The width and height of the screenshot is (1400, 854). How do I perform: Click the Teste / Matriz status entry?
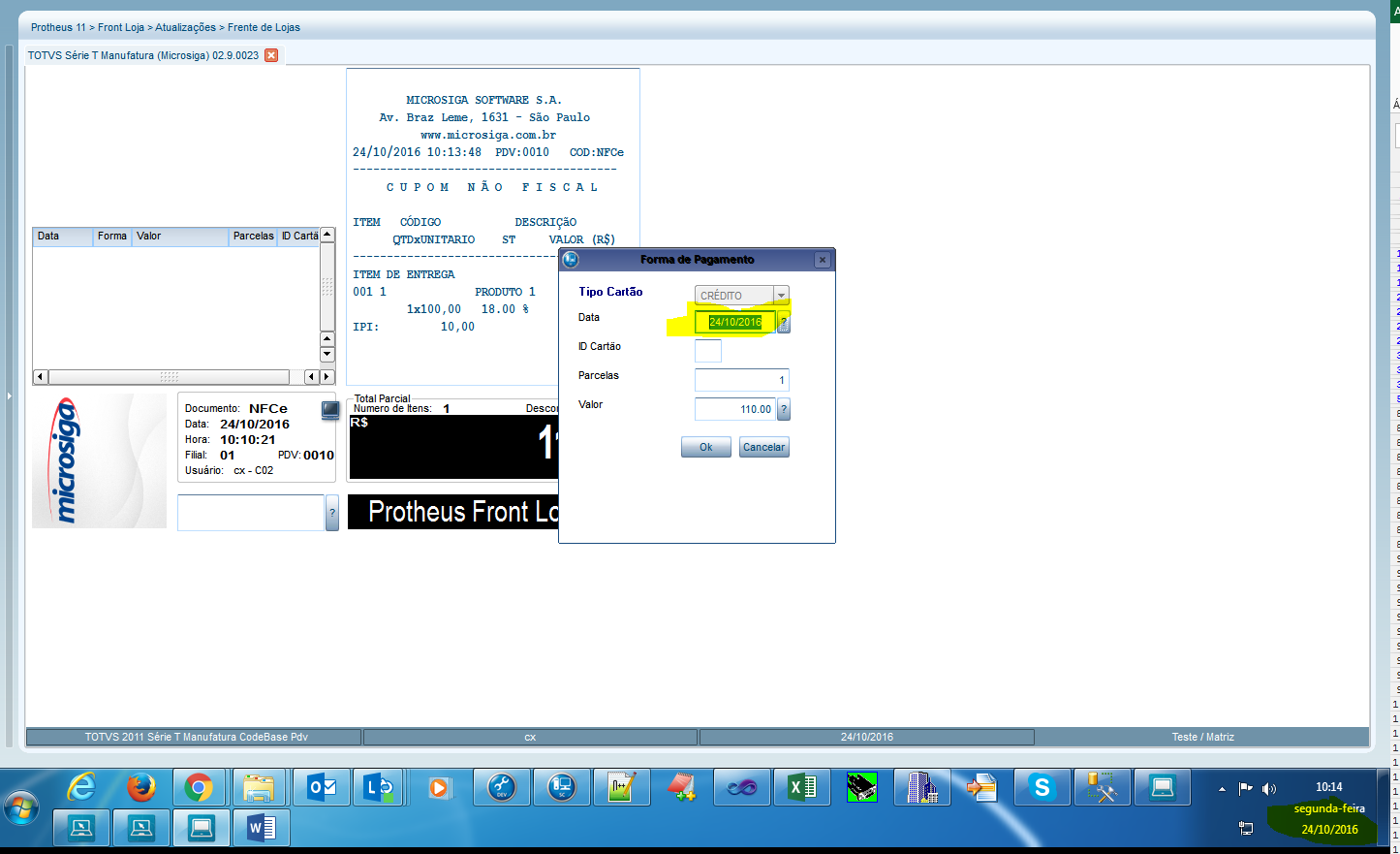click(1202, 738)
